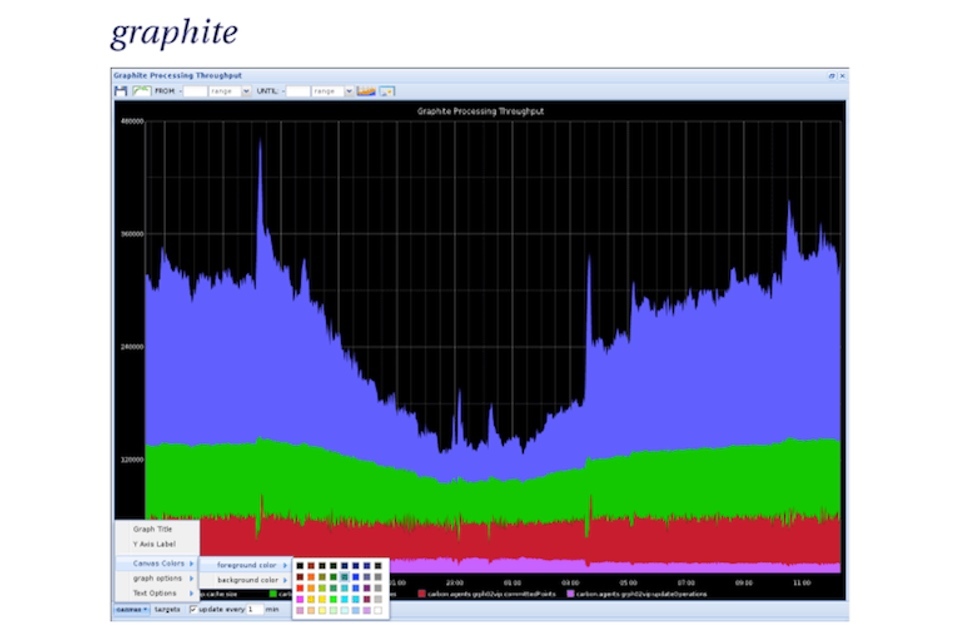This screenshot has width=960, height=640.
Task: Expand the graph options submenu
Action: pyautogui.click(x=157, y=578)
